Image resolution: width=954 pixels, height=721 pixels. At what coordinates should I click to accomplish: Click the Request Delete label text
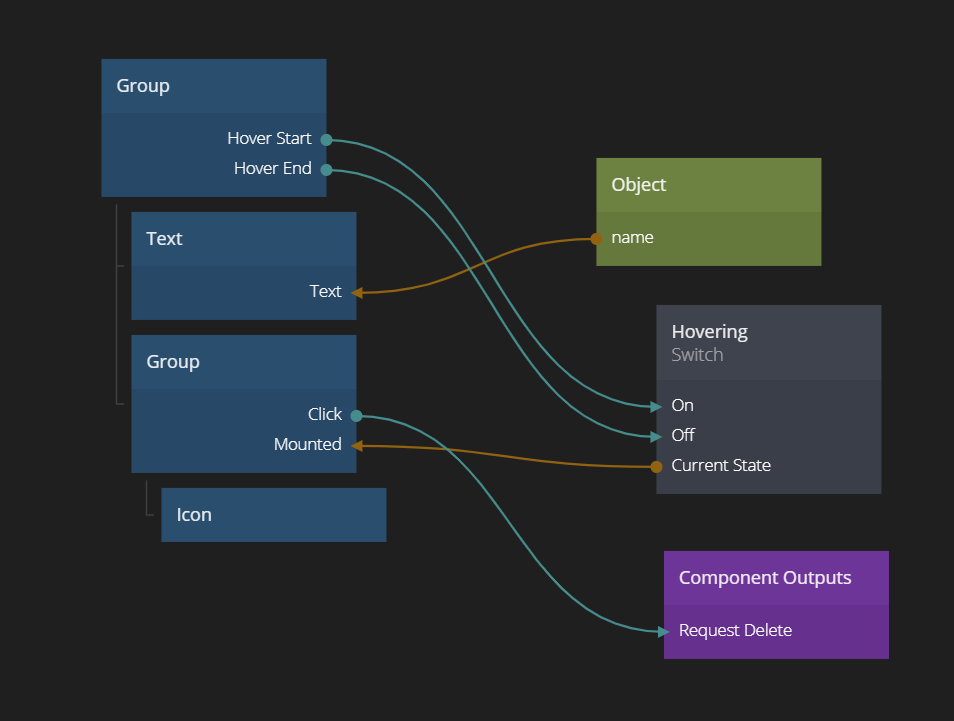point(735,631)
